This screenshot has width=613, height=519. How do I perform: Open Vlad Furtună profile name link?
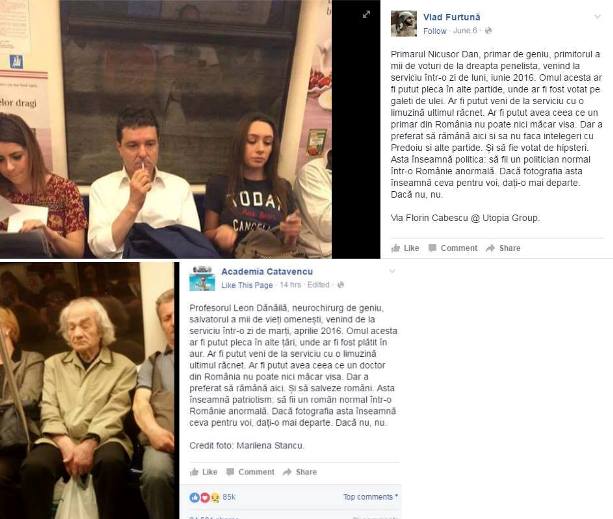pos(452,17)
